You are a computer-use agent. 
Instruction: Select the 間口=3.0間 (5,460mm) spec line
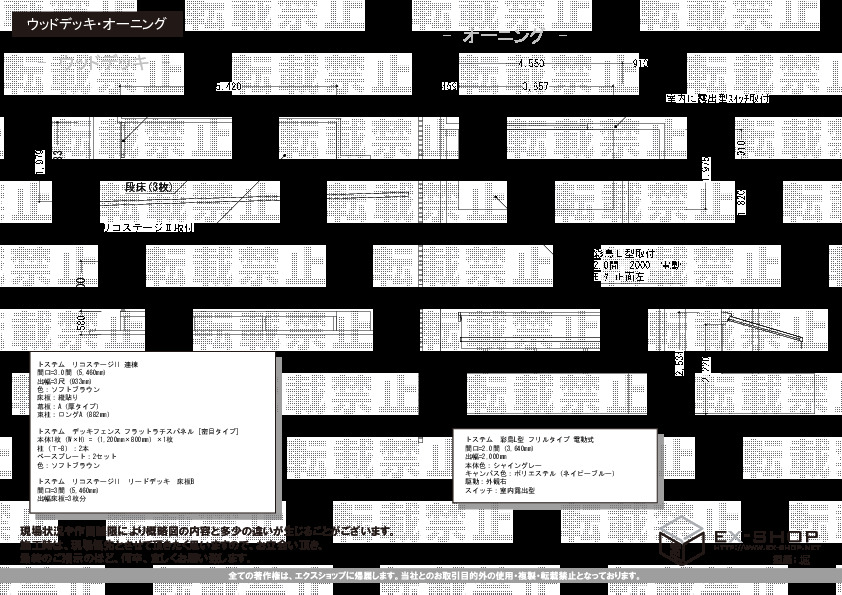coord(71,373)
